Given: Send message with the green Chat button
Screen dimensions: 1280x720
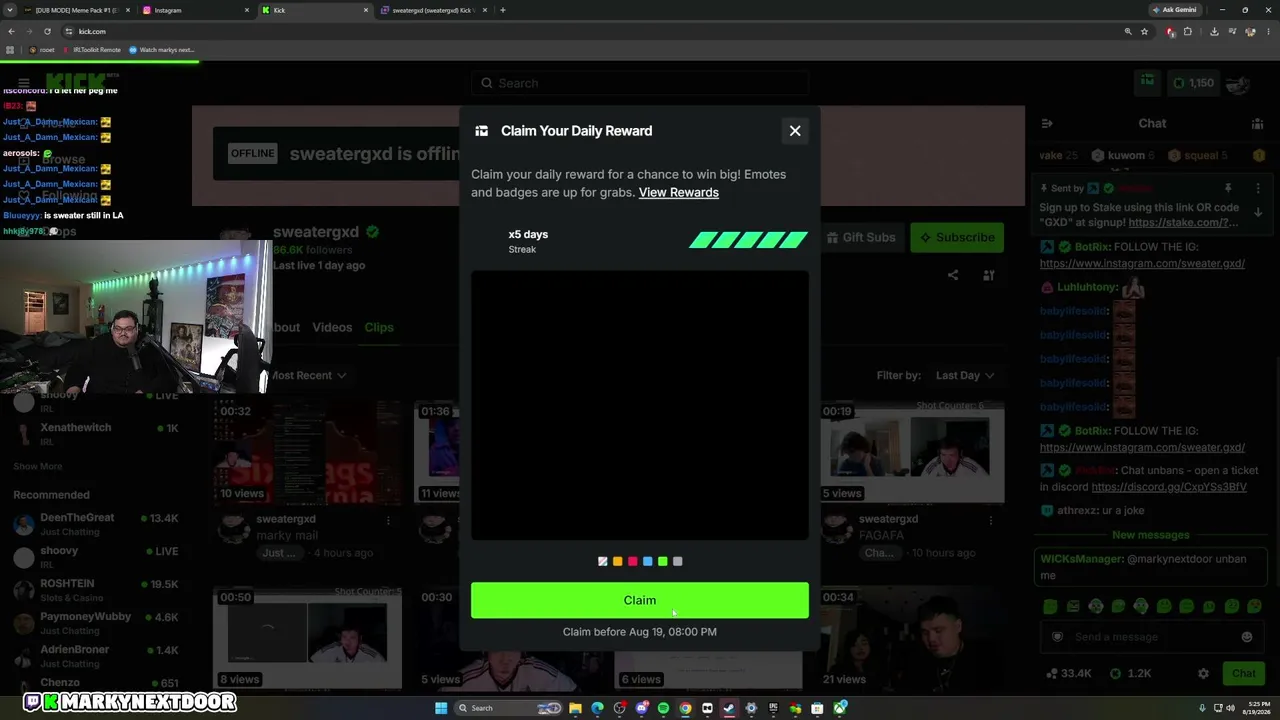Looking at the screenshot, I should point(1243,673).
